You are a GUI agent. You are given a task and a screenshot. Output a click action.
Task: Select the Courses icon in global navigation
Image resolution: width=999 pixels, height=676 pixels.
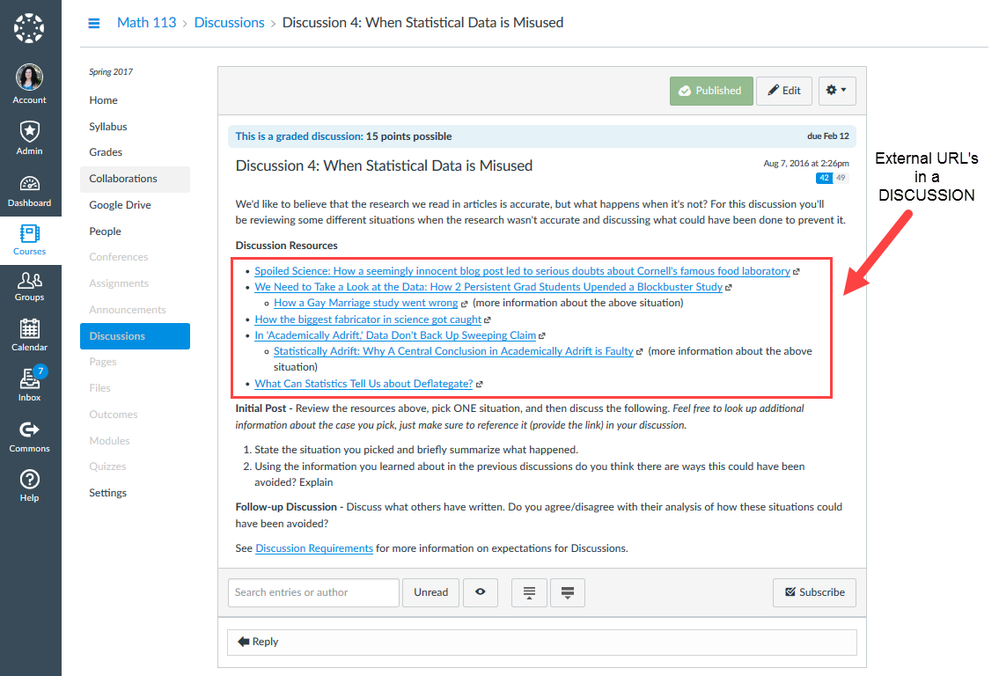point(29,235)
